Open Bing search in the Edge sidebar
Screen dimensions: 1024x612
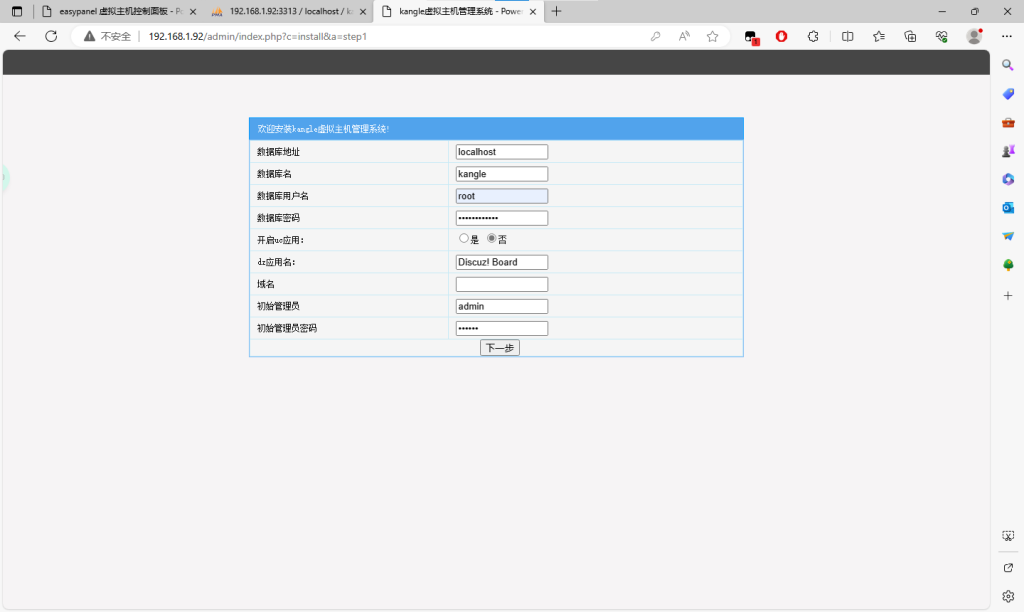(1007, 64)
